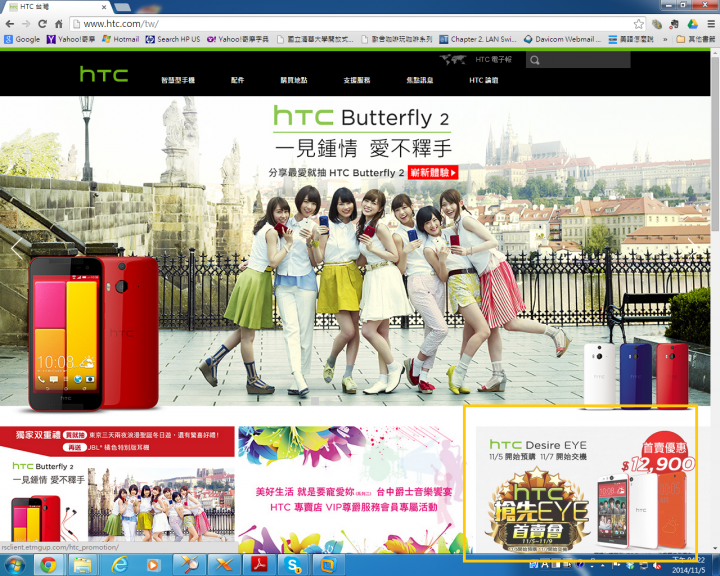Image resolution: width=720 pixels, height=576 pixels.
Task: Open the Davicom Webmail bookmark
Action: tap(562, 40)
